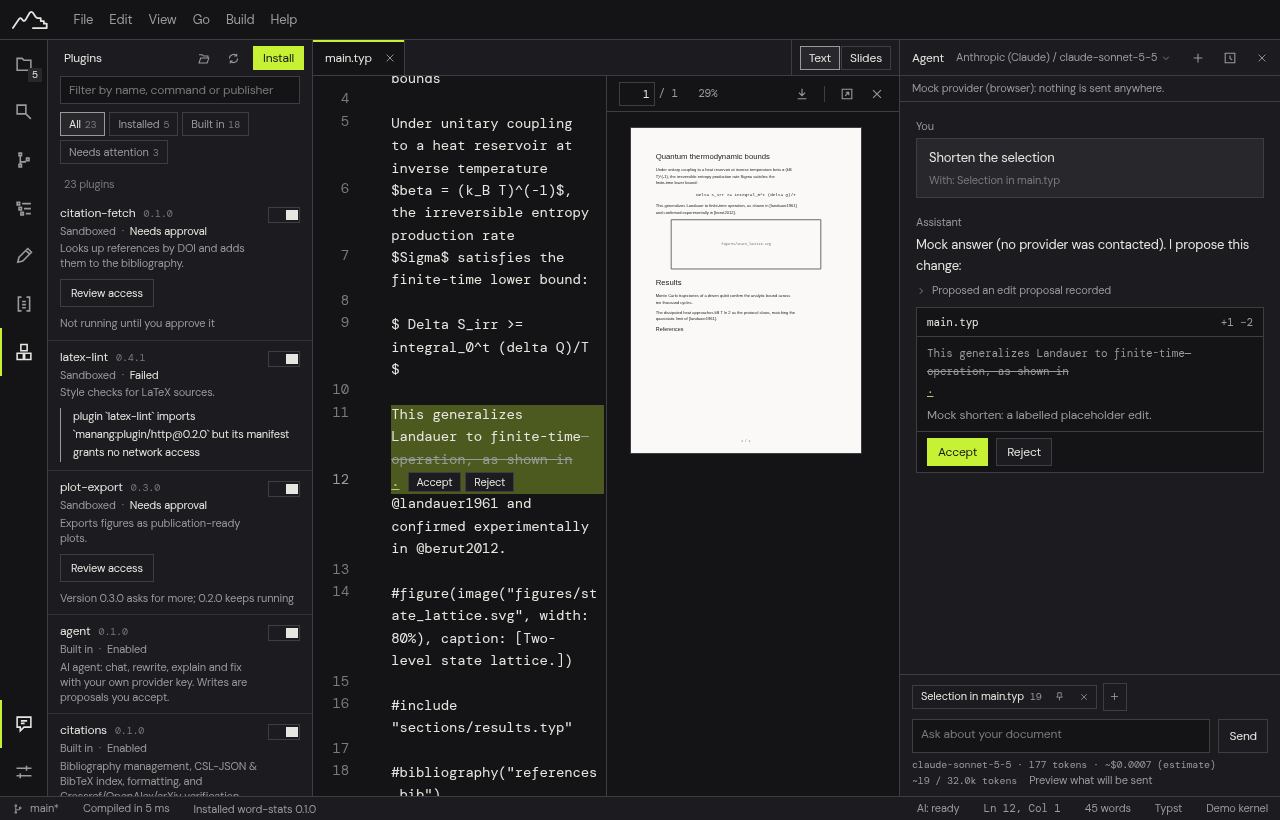Expand the Proposed an edit proposal entry
This screenshot has width=1280, height=820.
point(1014,290)
